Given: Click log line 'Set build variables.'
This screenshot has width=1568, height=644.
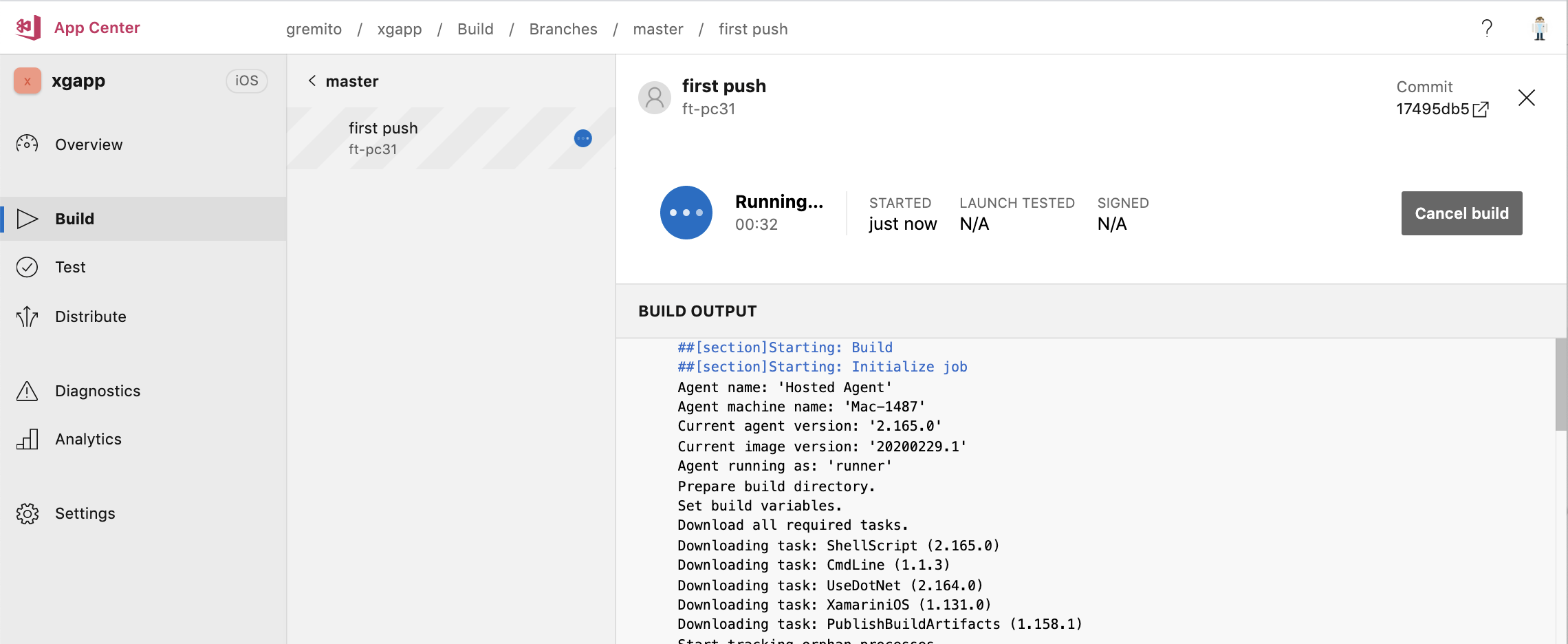Looking at the screenshot, I should tap(760, 506).
